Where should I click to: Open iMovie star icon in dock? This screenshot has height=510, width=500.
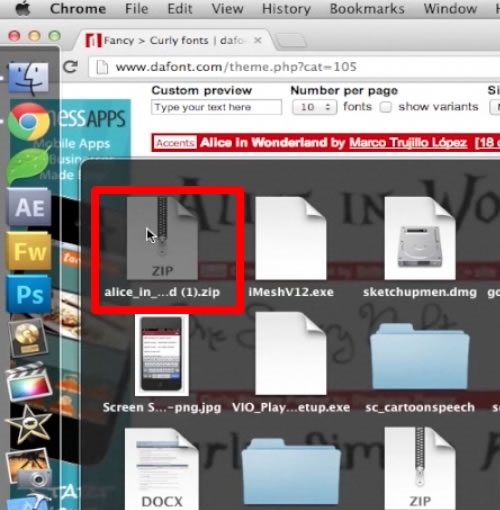29,424
